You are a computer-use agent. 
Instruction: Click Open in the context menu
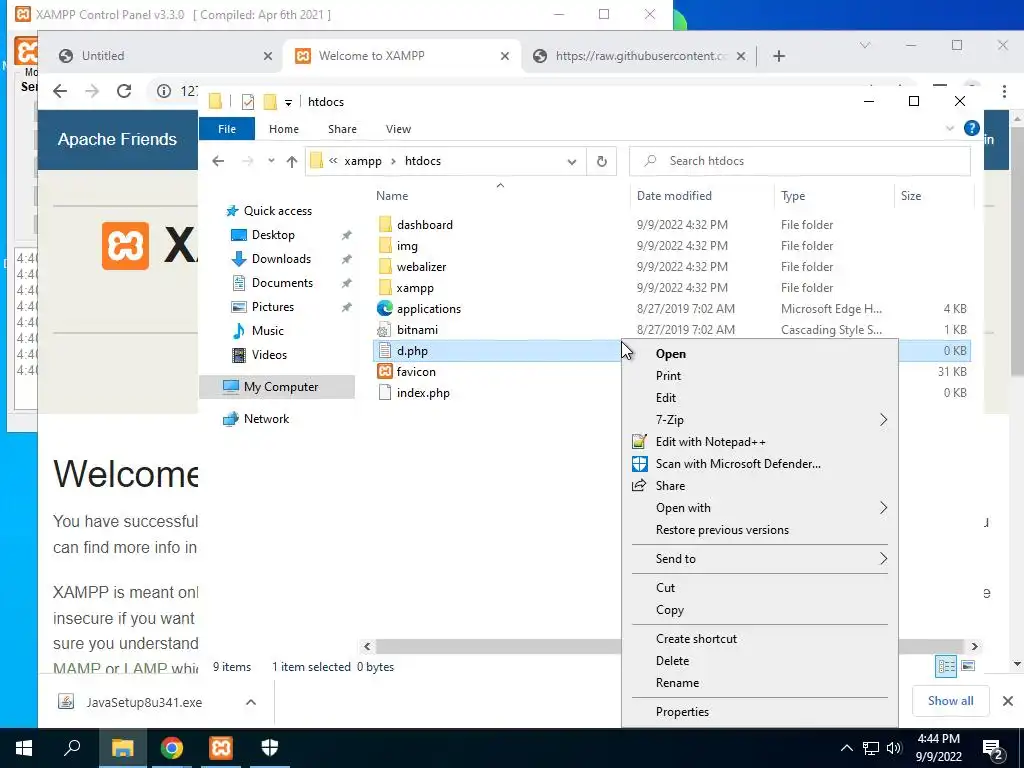671,354
